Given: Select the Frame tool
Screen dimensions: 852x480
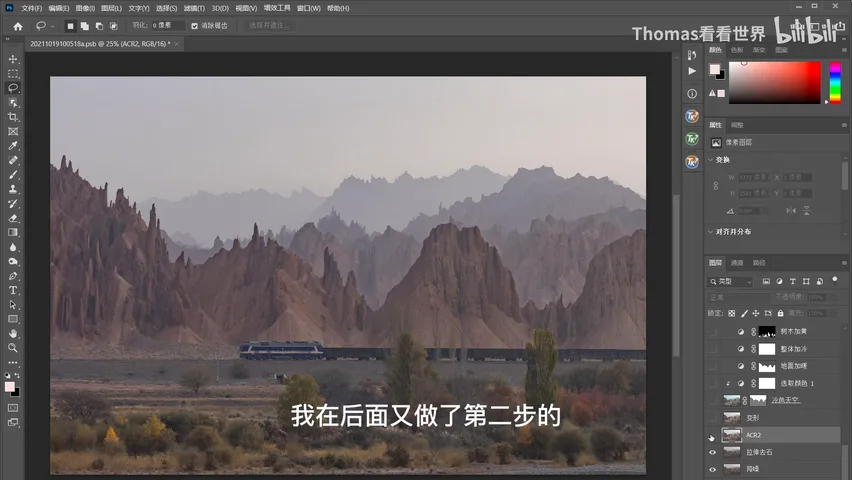Looking at the screenshot, I should click(13, 131).
